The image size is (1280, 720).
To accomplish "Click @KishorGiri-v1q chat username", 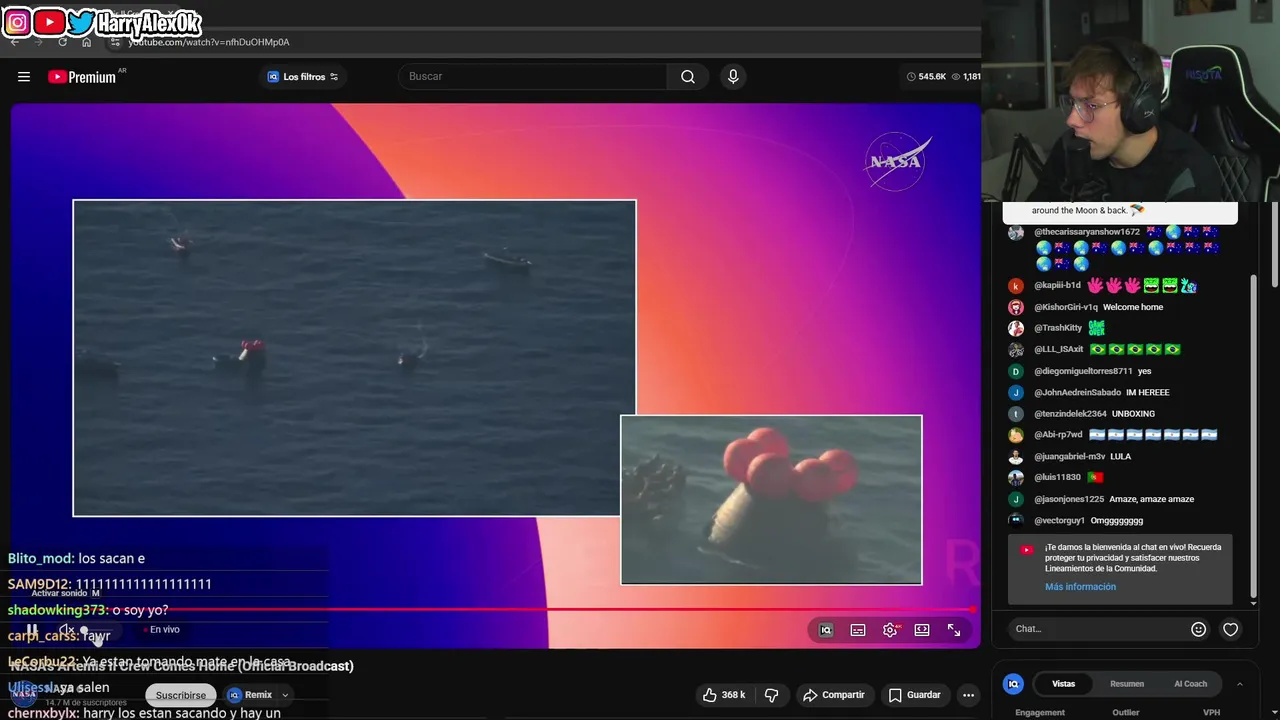I will [1066, 307].
